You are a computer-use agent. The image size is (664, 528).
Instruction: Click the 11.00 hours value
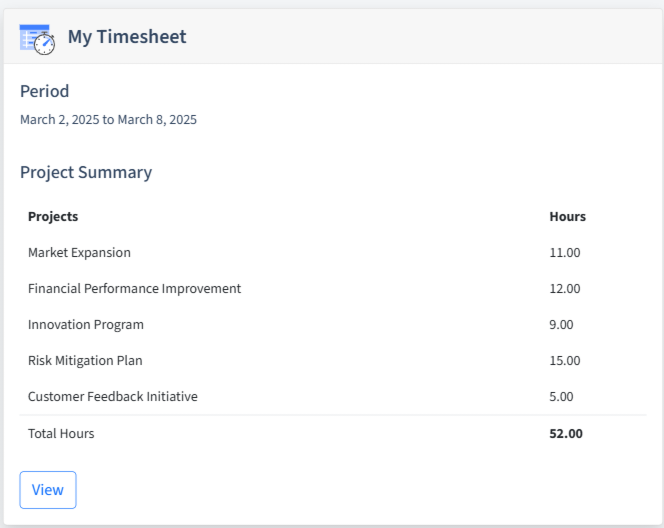564,252
